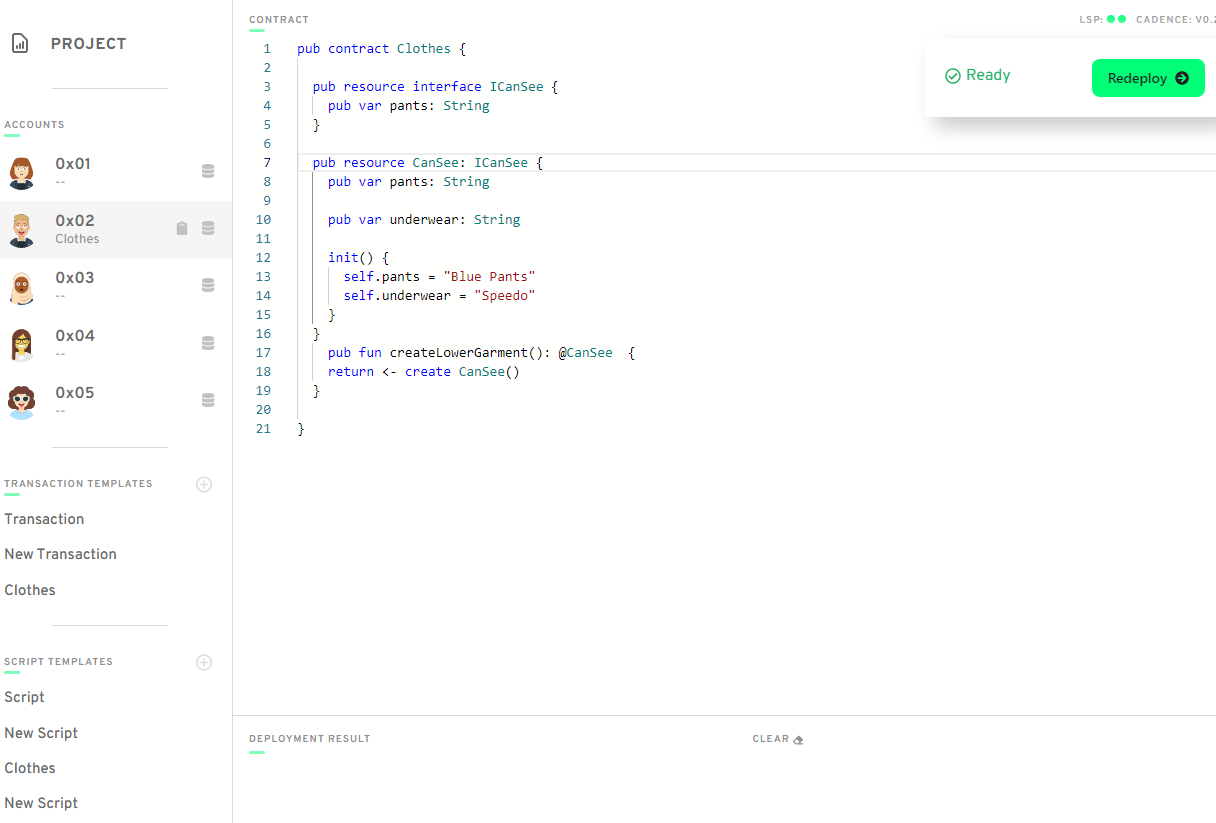Click the avatar of account 0x04
Image resolution: width=1216 pixels, height=823 pixels.
pyautogui.click(x=21, y=344)
